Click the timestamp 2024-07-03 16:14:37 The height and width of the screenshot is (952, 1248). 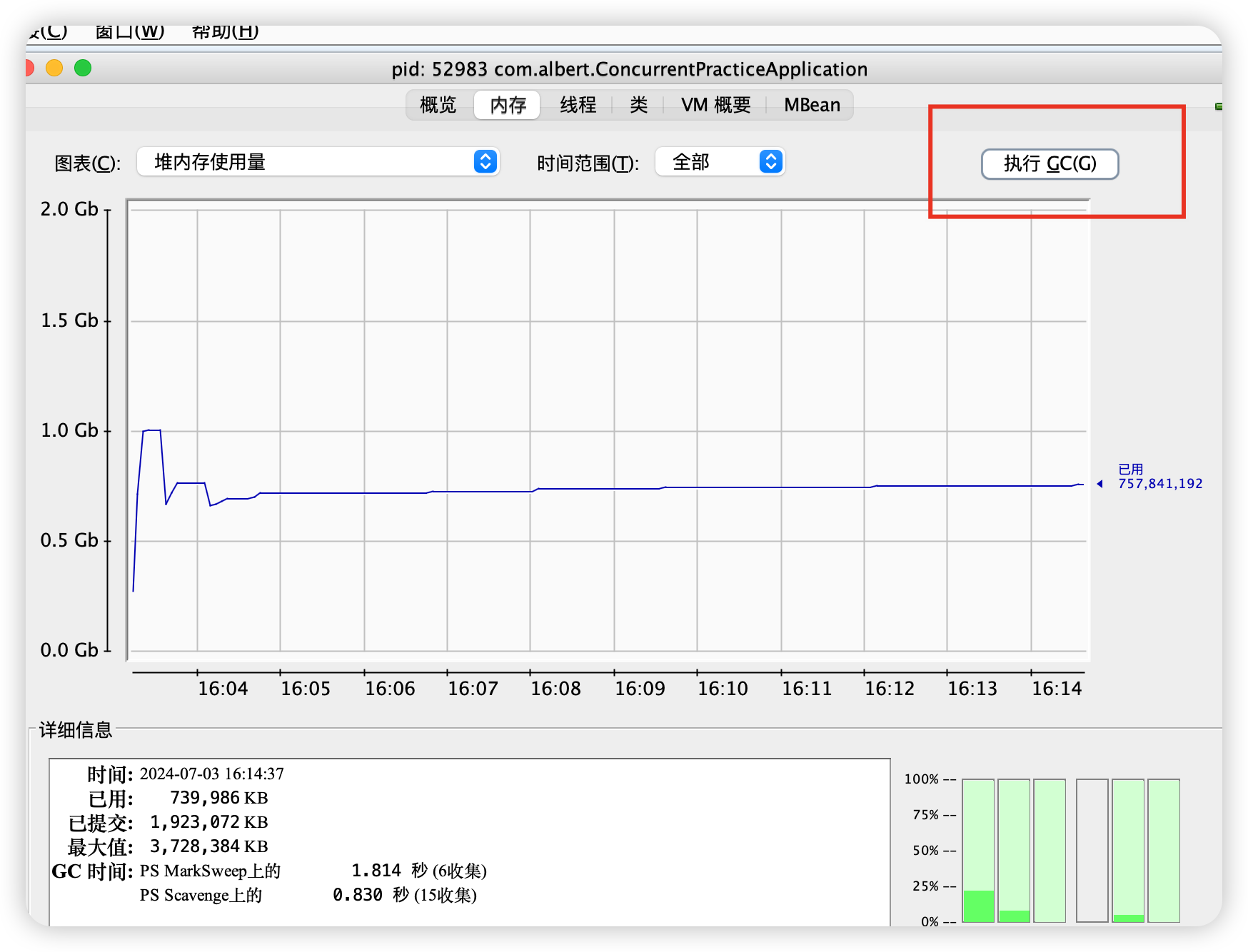click(x=212, y=774)
